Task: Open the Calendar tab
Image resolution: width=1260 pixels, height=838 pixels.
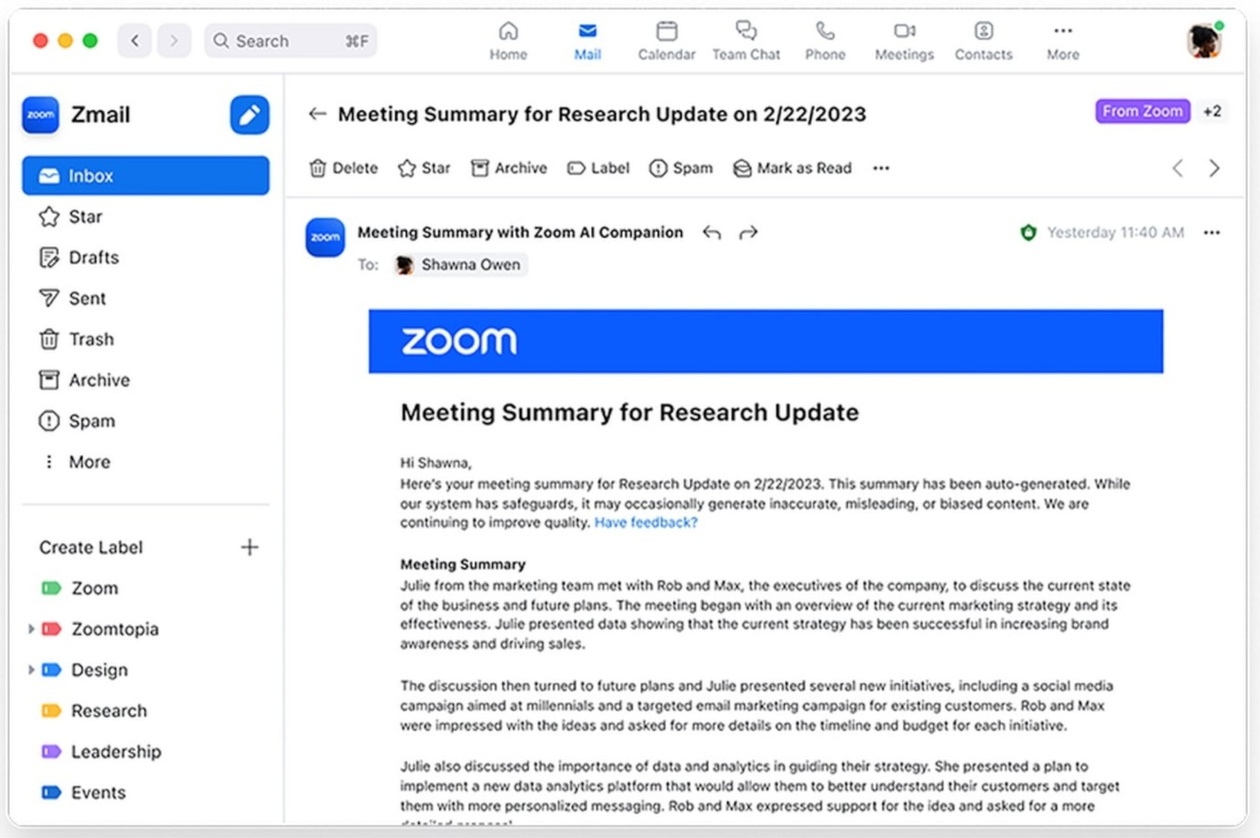Action: (x=666, y=41)
